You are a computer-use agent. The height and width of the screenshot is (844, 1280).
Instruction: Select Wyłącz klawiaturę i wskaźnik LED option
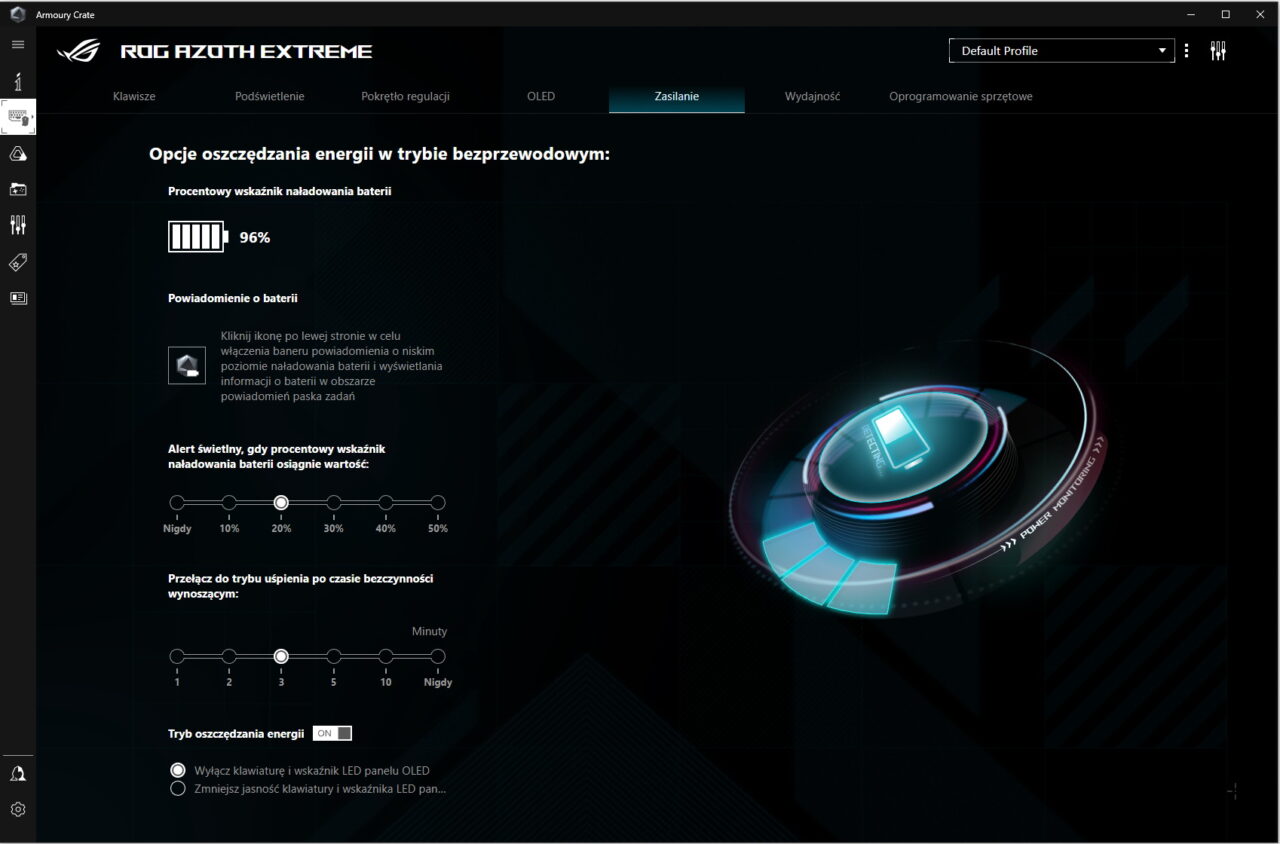click(x=178, y=770)
